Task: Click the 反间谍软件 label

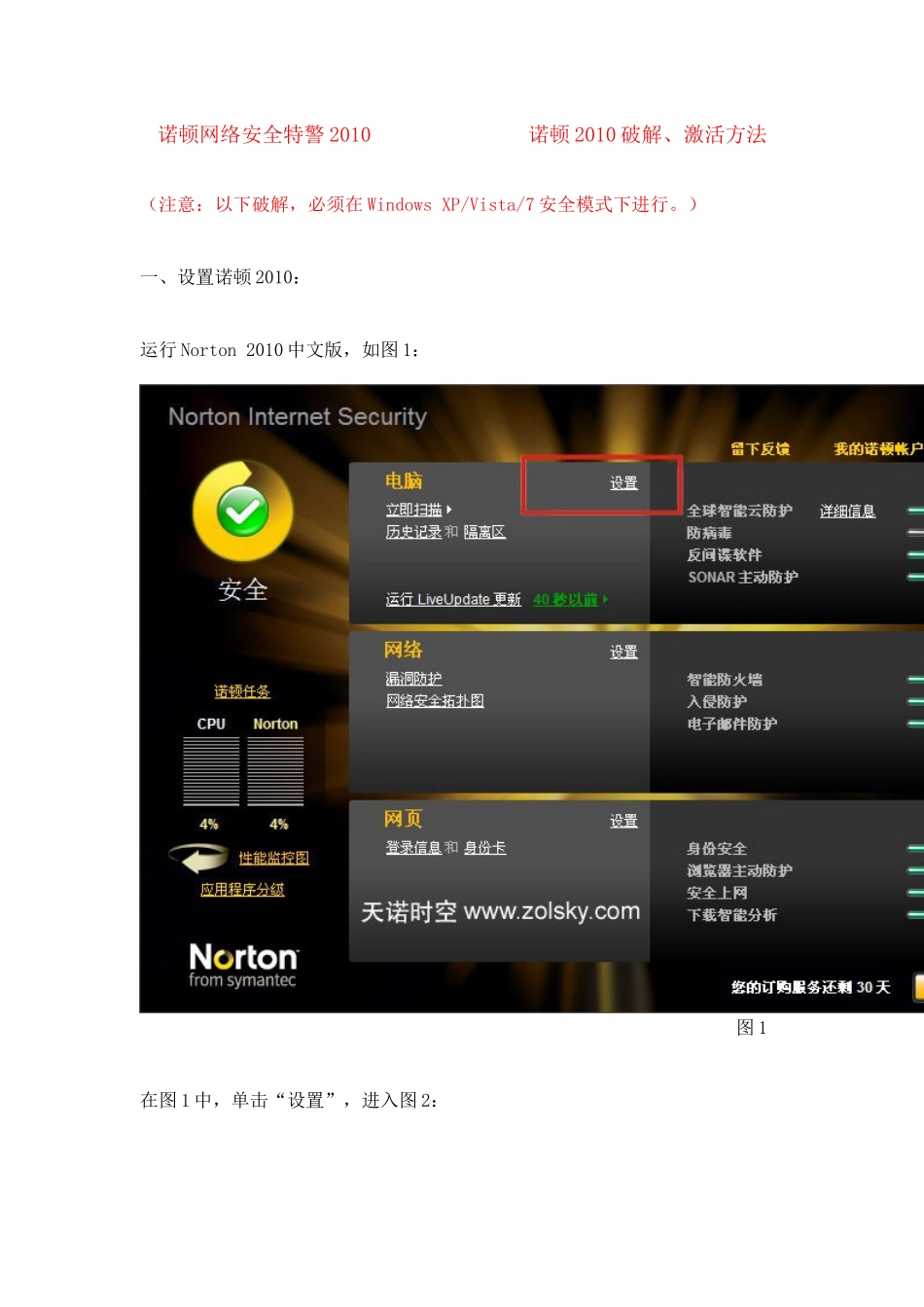Action: point(724,555)
